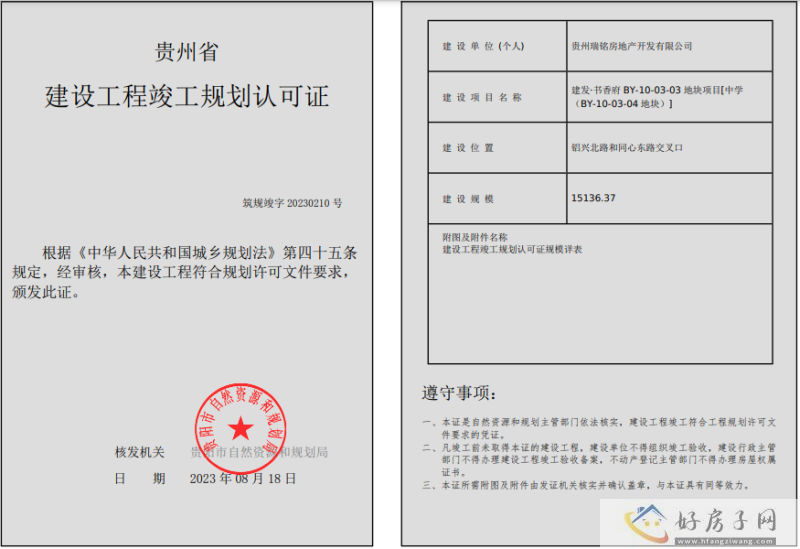Select the location 铝兴北路和同心东路交叉口
This screenshot has height=549, width=800.
pyautogui.click(x=627, y=148)
